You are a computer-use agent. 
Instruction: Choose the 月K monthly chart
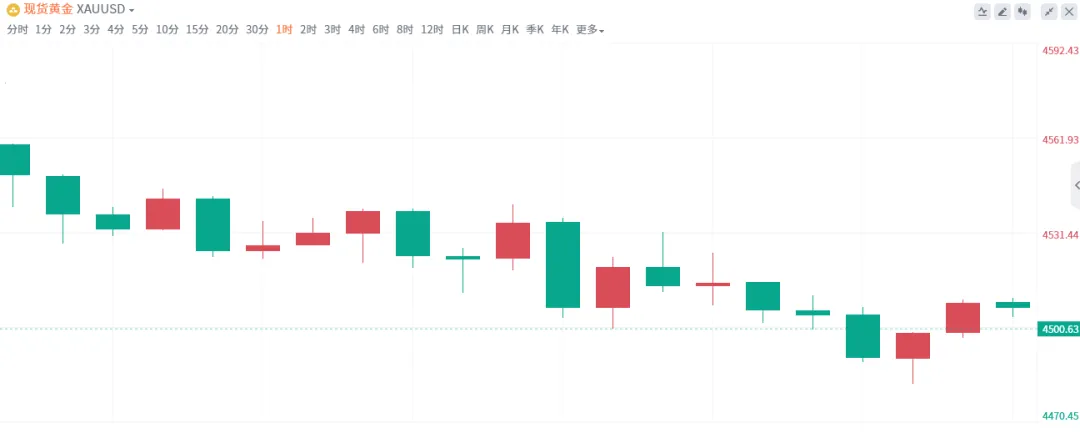pos(510,30)
